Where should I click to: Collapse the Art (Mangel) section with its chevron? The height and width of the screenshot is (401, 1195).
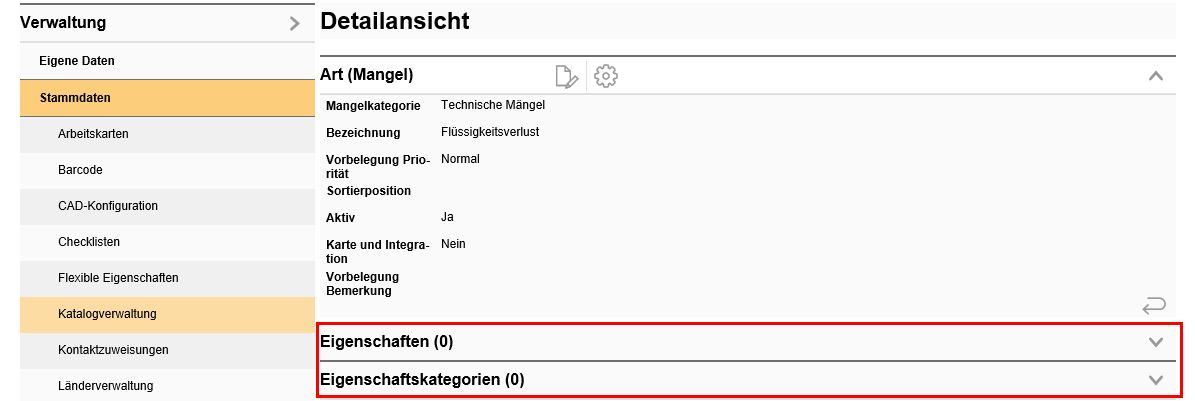1155,76
